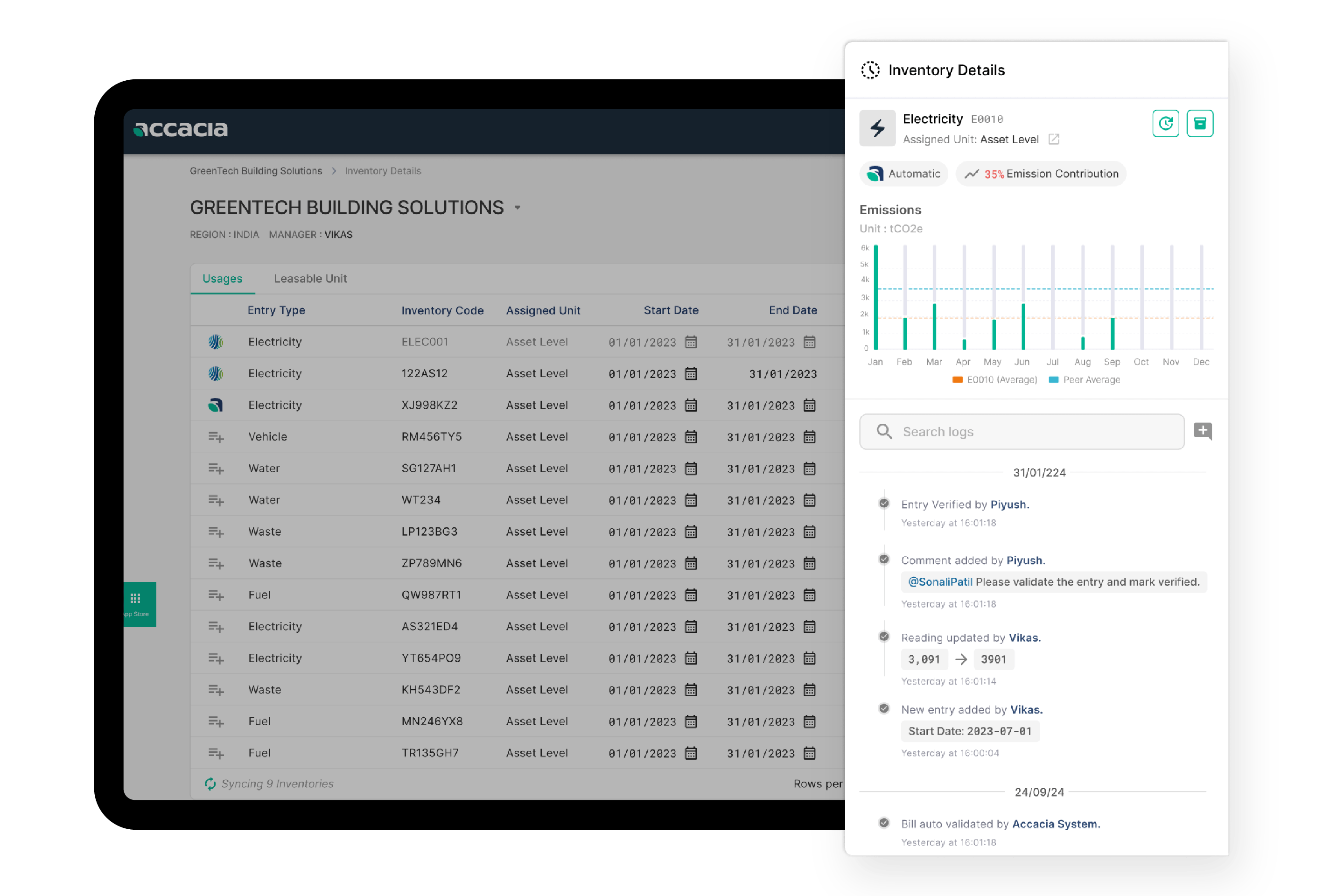
Task: Click the @SonaliPatil mention in comment
Action: click(940, 582)
